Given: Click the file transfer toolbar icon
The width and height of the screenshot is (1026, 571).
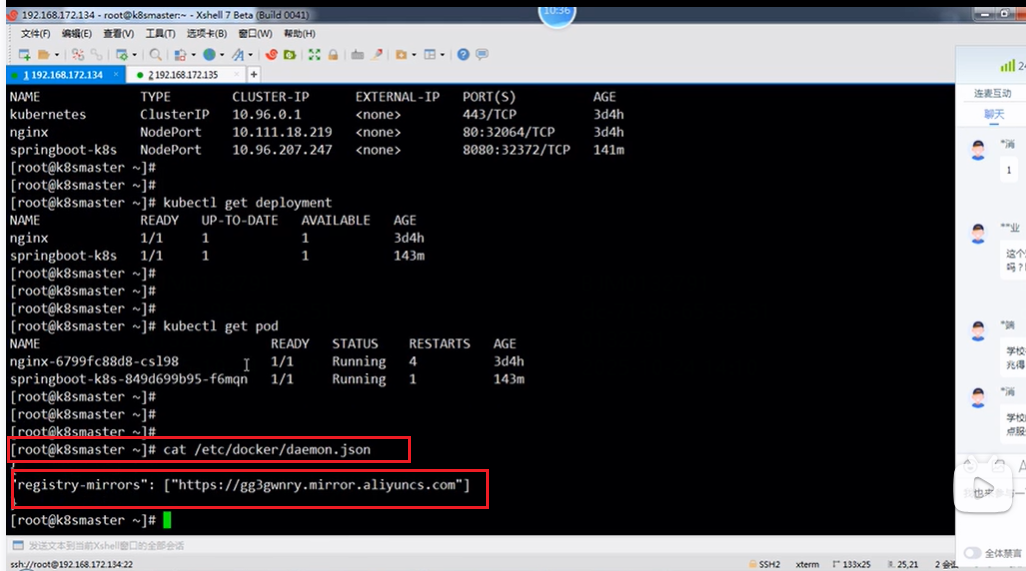Looking at the screenshot, I should coord(181,54).
